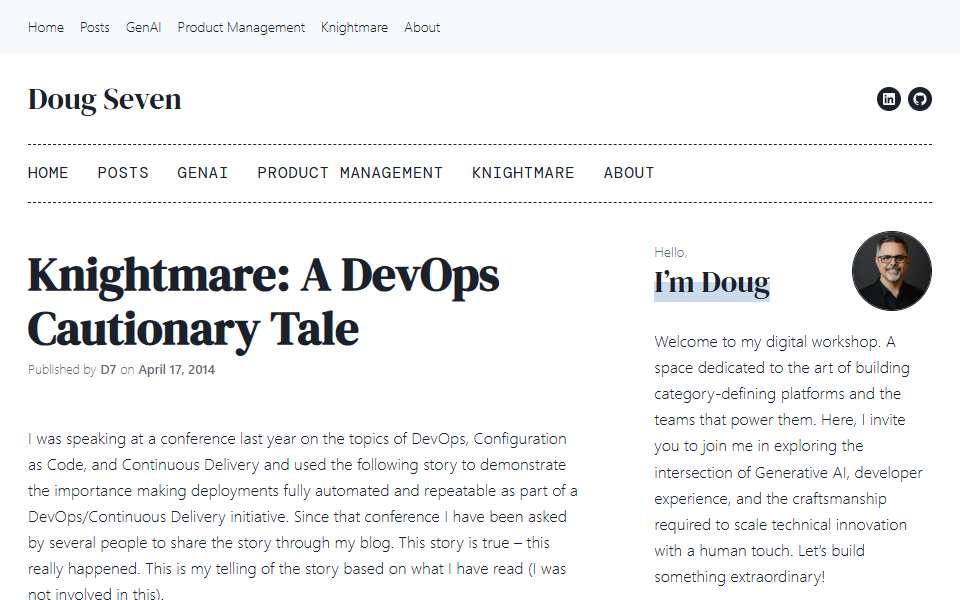The height and width of the screenshot is (600, 960).
Task: Select Product Management in the top bar
Action: point(241,28)
